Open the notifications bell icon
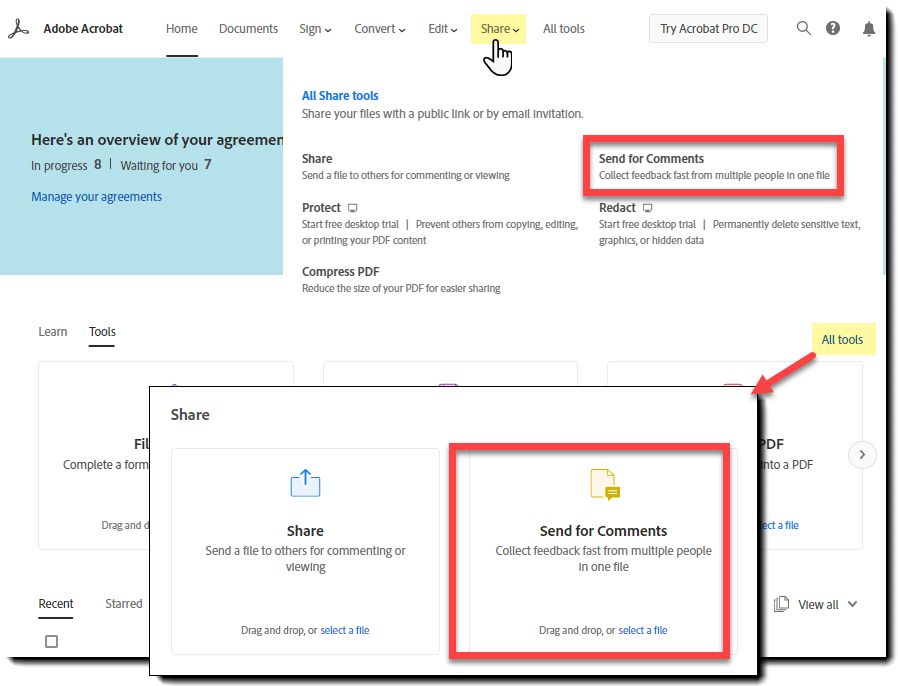The image size is (898, 686). click(869, 29)
